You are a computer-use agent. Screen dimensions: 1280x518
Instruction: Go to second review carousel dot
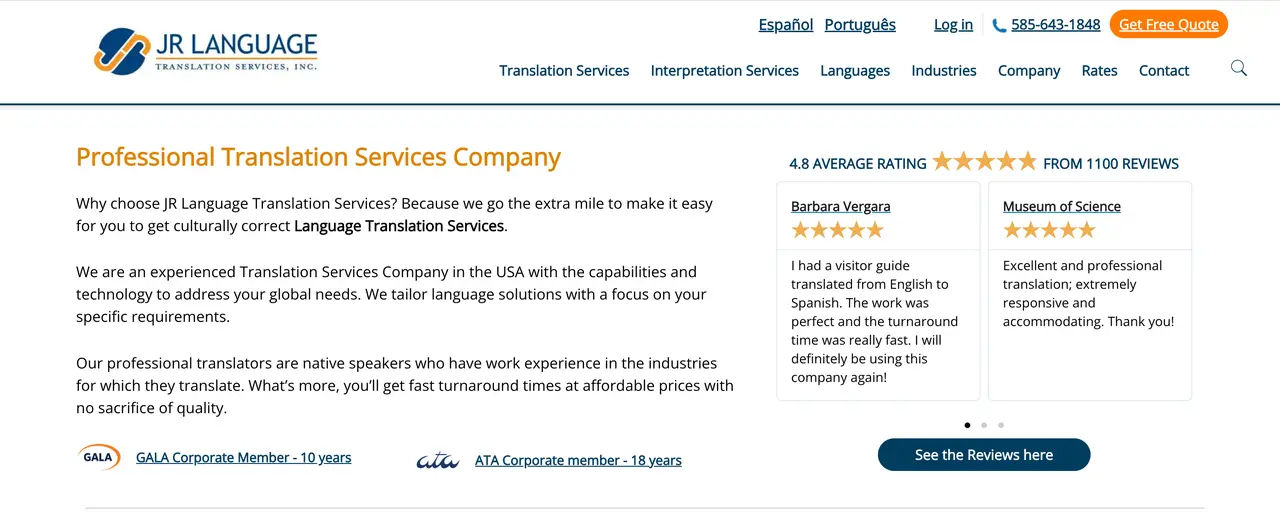point(984,425)
